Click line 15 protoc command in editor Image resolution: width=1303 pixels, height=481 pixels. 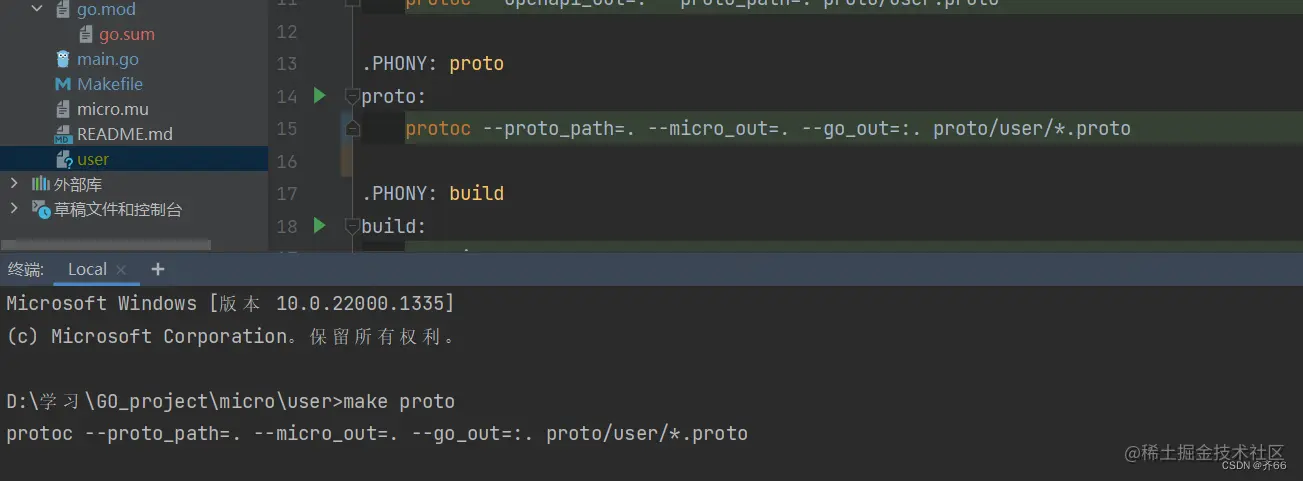click(x=768, y=128)
